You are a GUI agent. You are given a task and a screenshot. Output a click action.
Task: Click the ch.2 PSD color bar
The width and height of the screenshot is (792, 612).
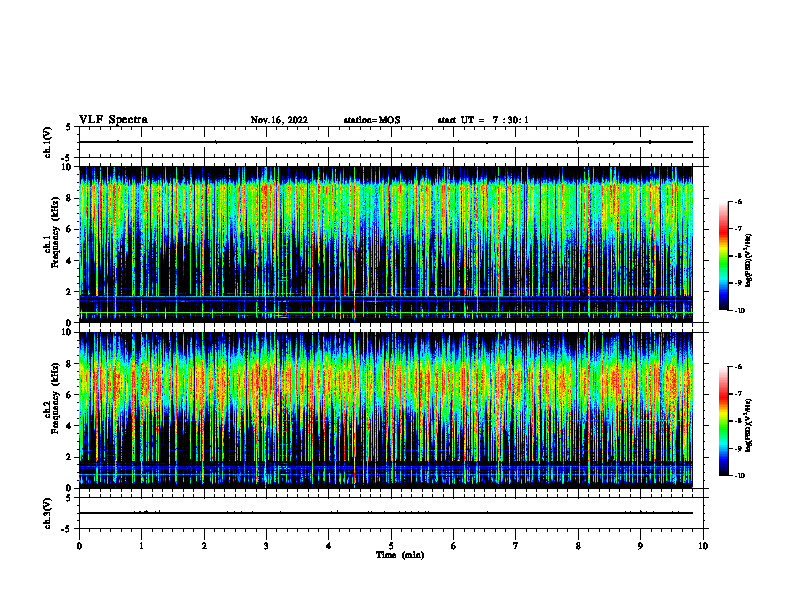point(723,421)
